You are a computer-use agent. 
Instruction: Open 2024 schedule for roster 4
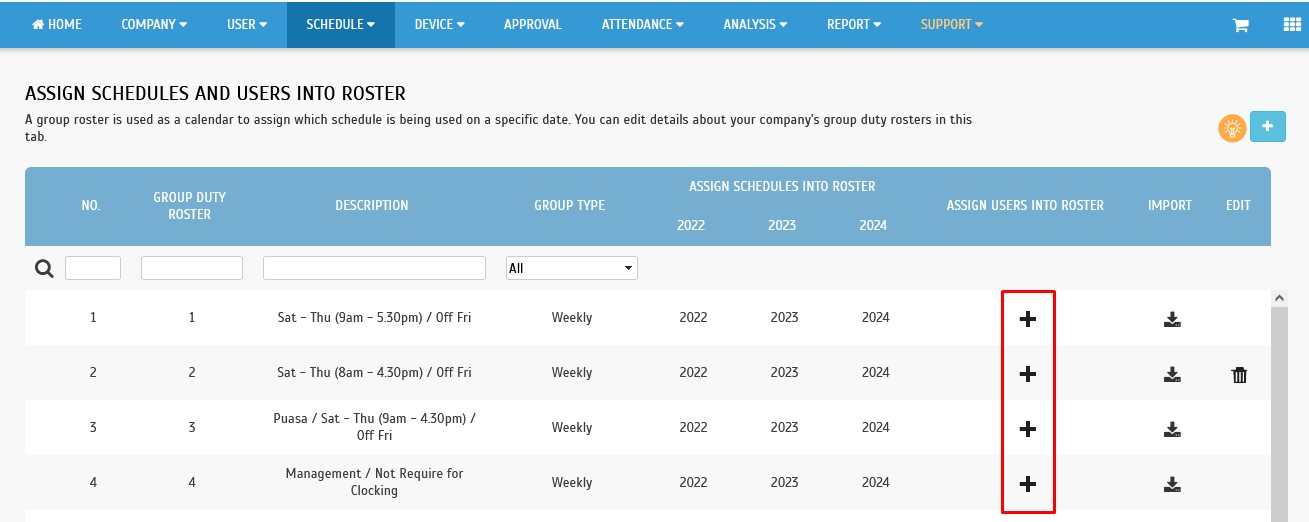tap(875, 483)
